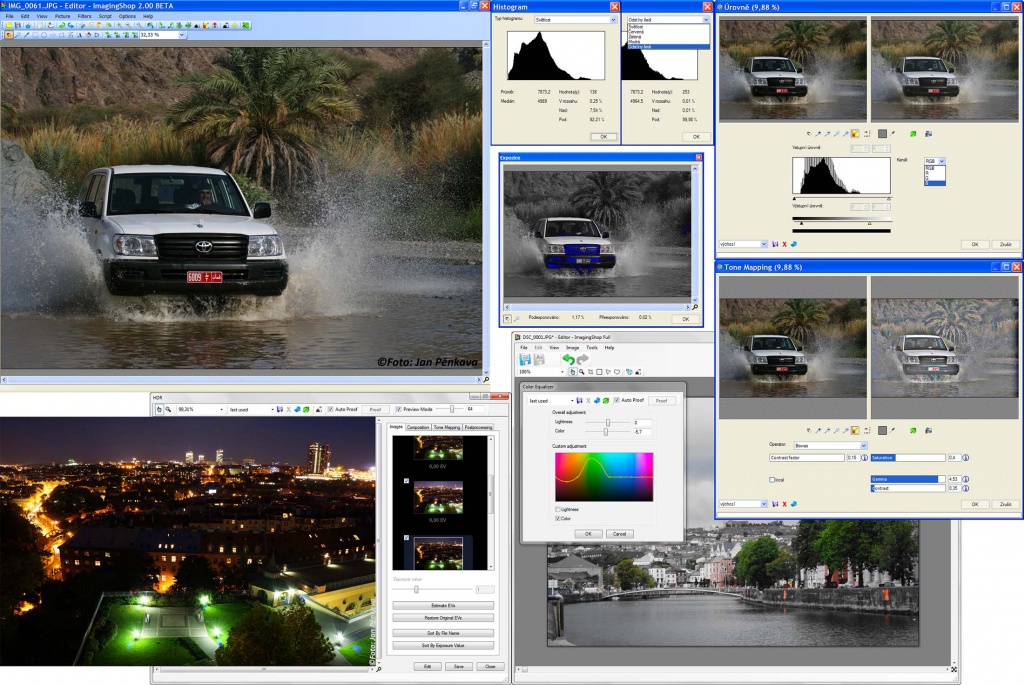
Task: Open the Kanál RGB channel dropdown in Úrovně
Action: click(941, 161)
